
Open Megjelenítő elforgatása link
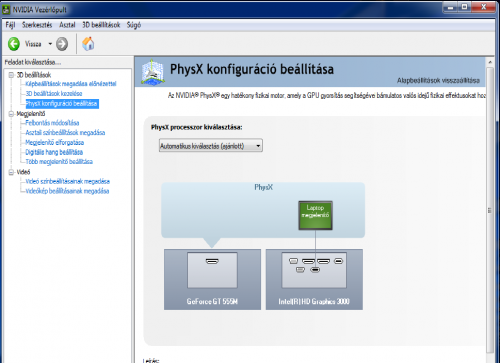coord(55,143)
